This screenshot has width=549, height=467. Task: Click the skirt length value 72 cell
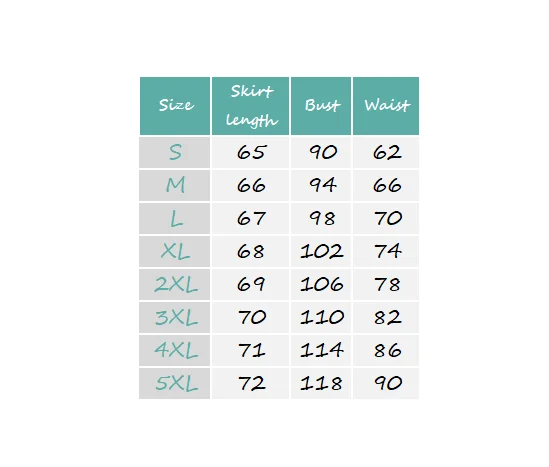(x=250, y=383)
